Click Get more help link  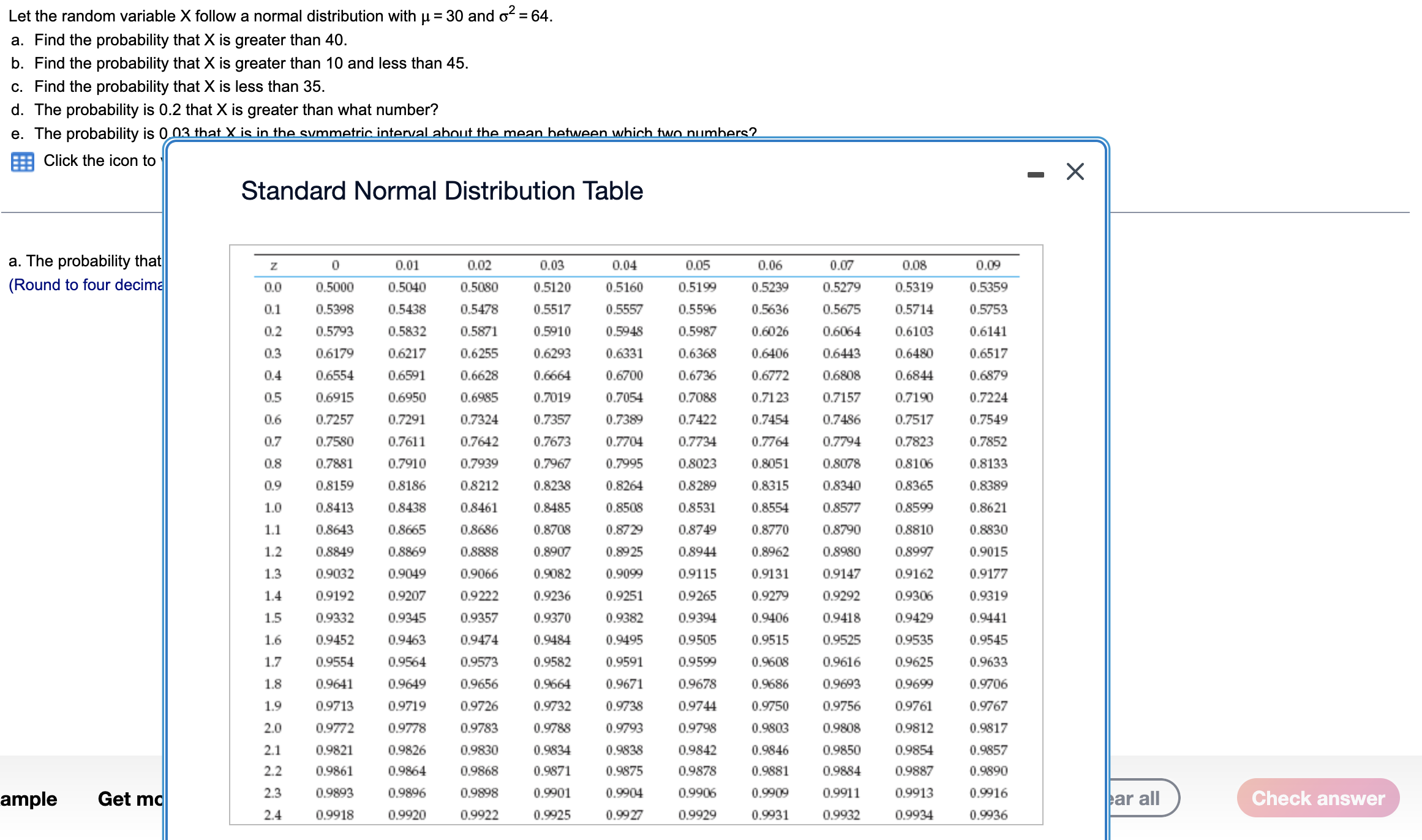[x=130, y=799]
